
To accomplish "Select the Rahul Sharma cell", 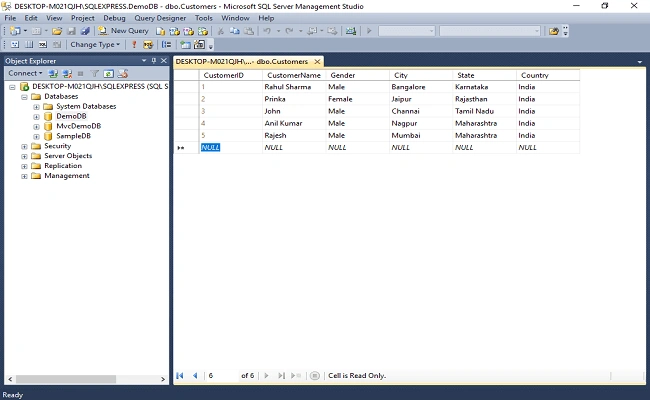I will (294, 87).
